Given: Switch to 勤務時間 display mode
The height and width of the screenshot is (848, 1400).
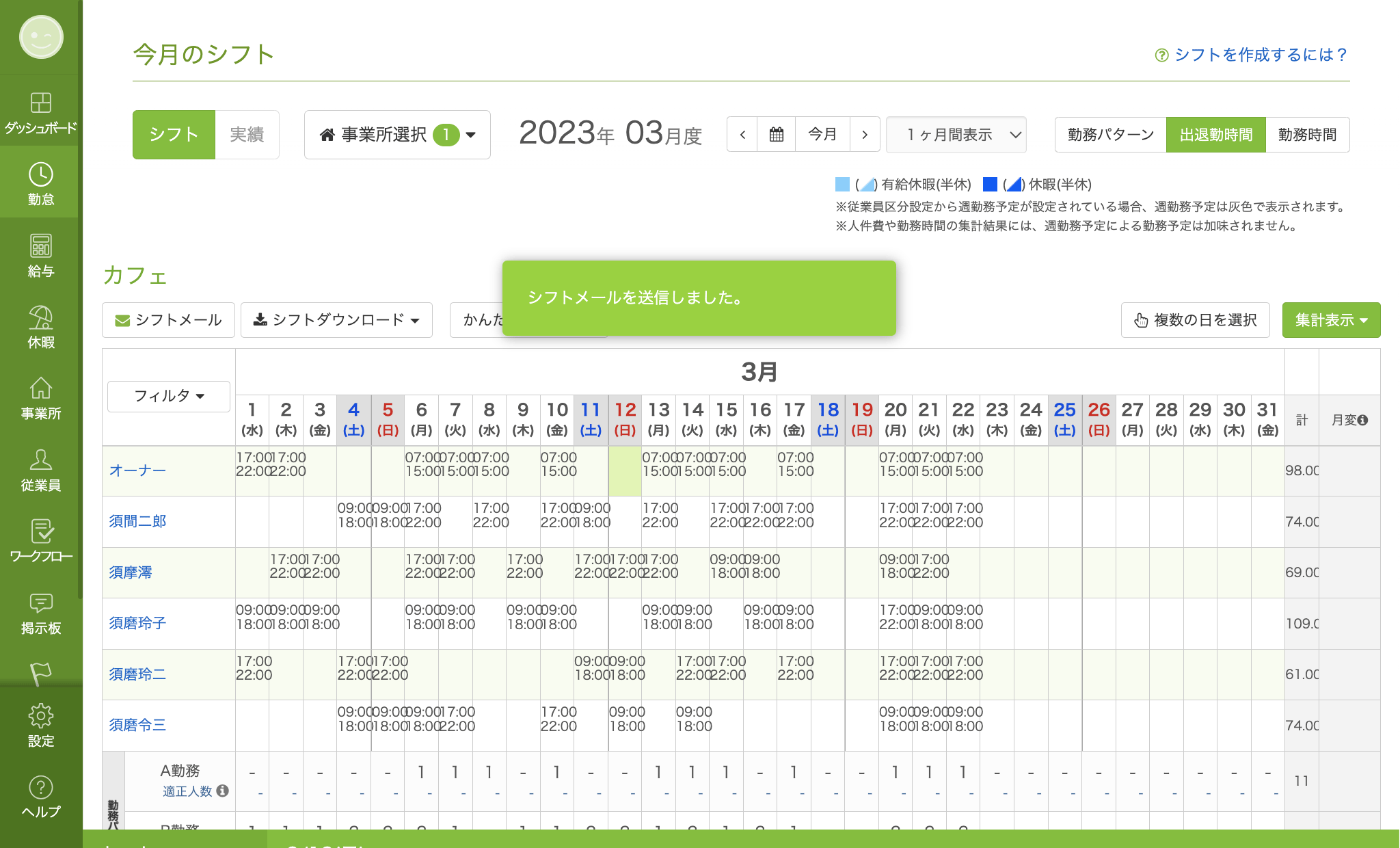Looking at the screenshot, I should (x=1306, y=135).
